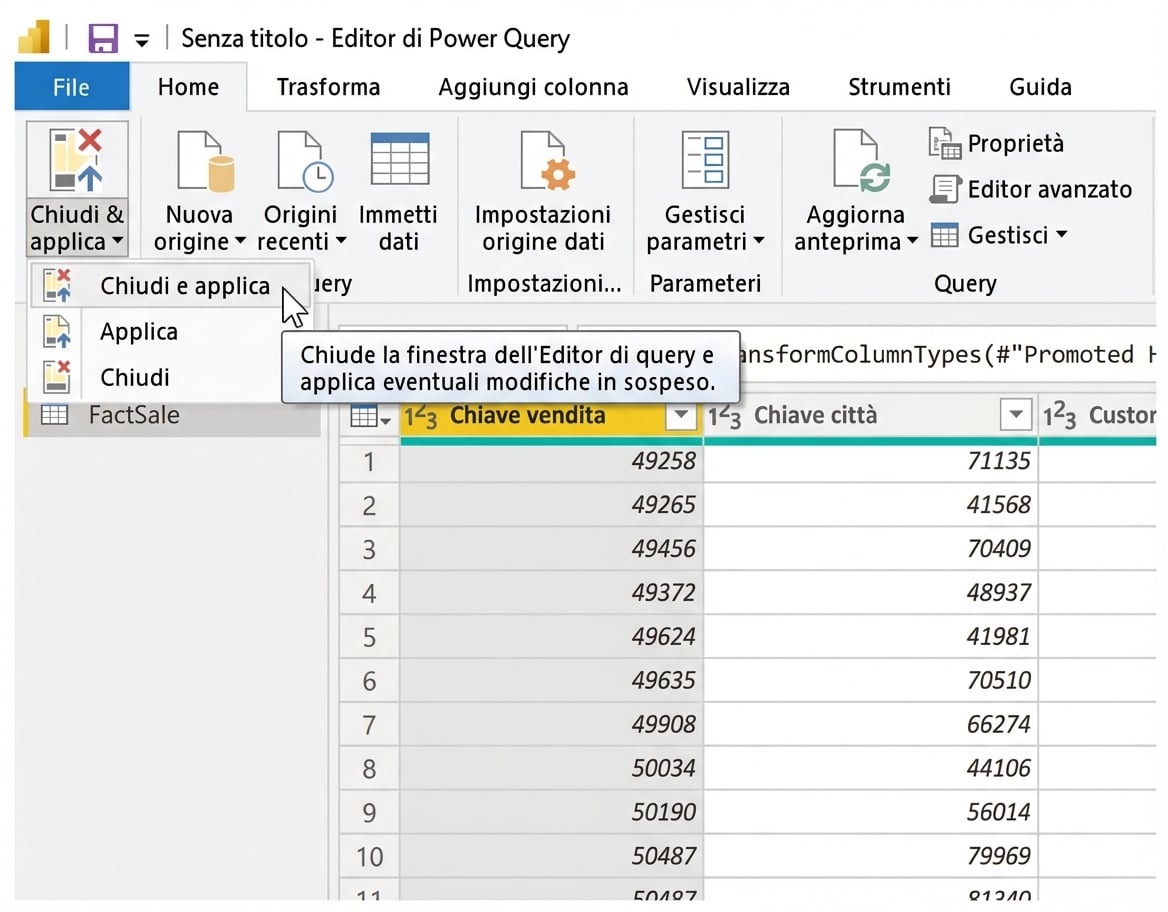Click cell value 49624

664,637
